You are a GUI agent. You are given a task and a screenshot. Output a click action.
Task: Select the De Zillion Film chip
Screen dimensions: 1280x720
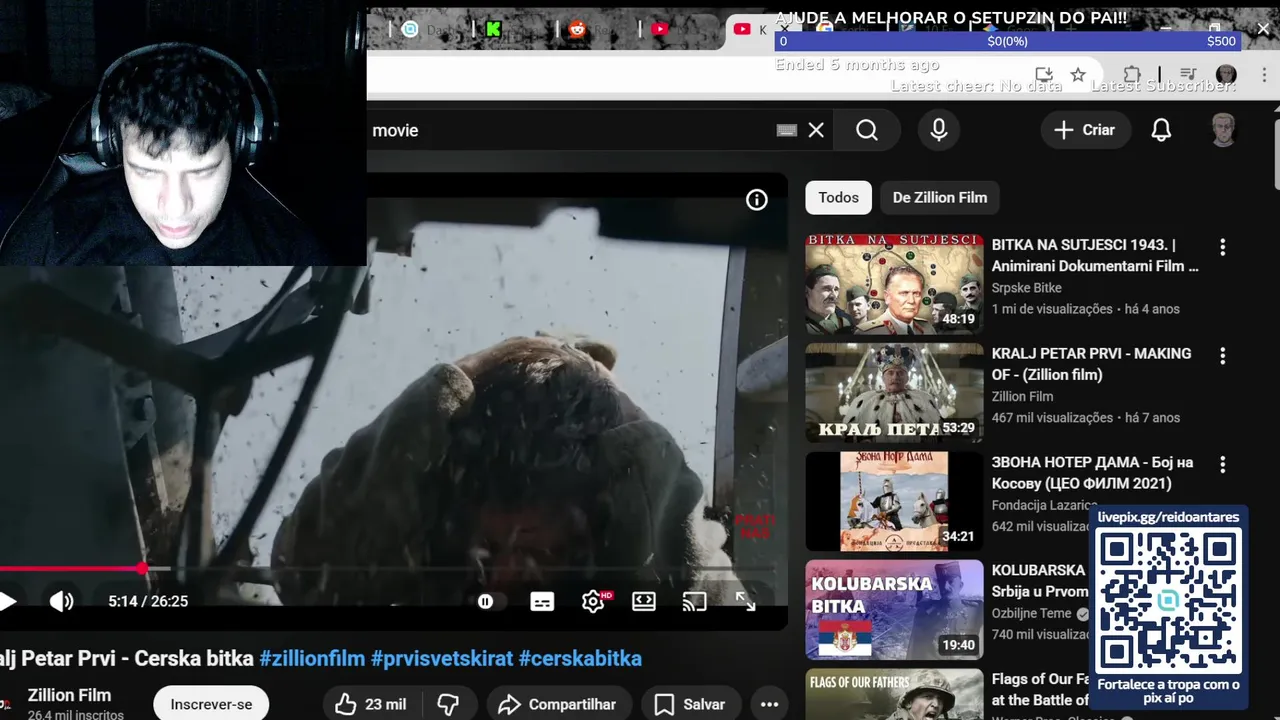click(939, 198)
